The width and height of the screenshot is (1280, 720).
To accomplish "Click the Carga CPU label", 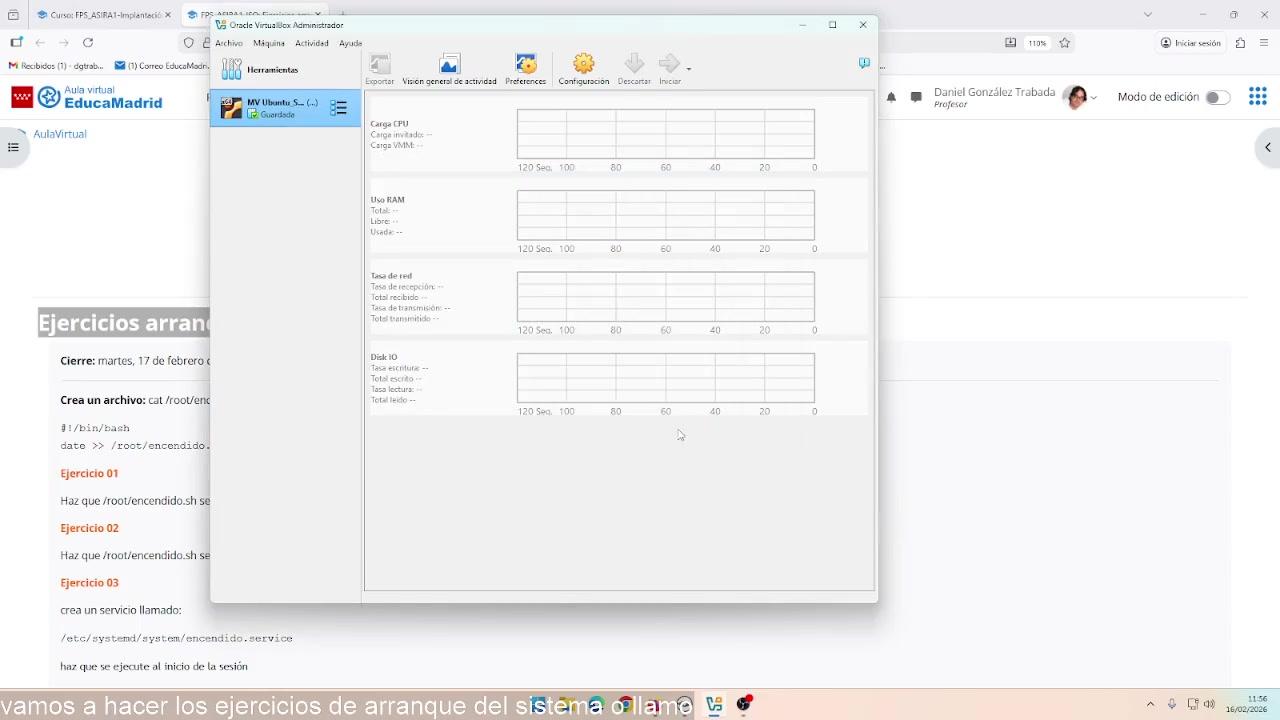I will (x=389, y=124).
